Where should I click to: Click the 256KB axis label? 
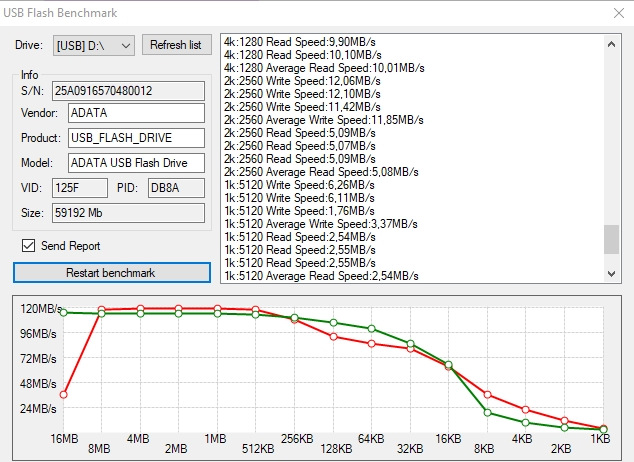297,439
